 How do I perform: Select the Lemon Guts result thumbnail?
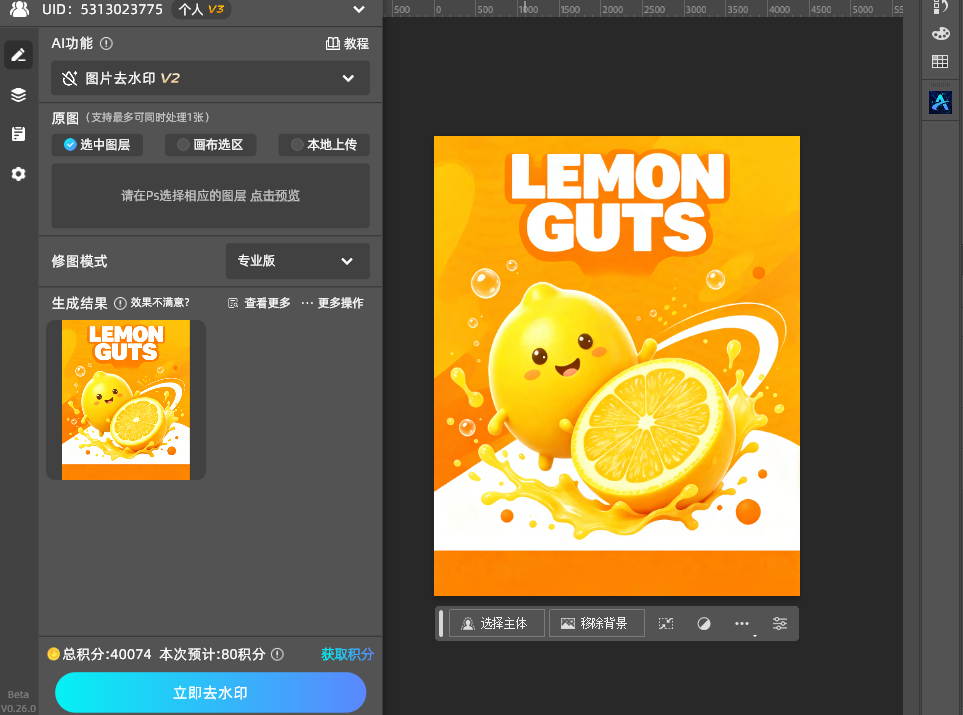(126, 400)
